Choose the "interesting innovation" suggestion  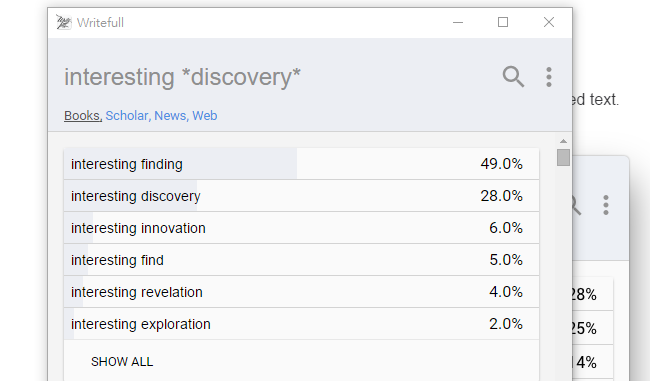[301, 228]
